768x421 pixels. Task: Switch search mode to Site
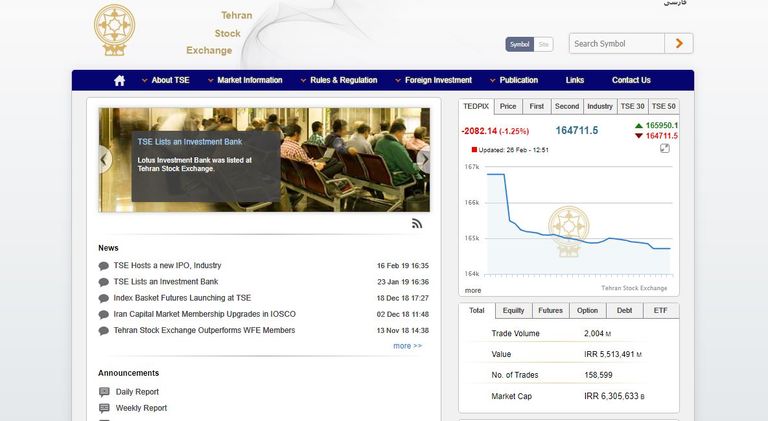point(543,44)
